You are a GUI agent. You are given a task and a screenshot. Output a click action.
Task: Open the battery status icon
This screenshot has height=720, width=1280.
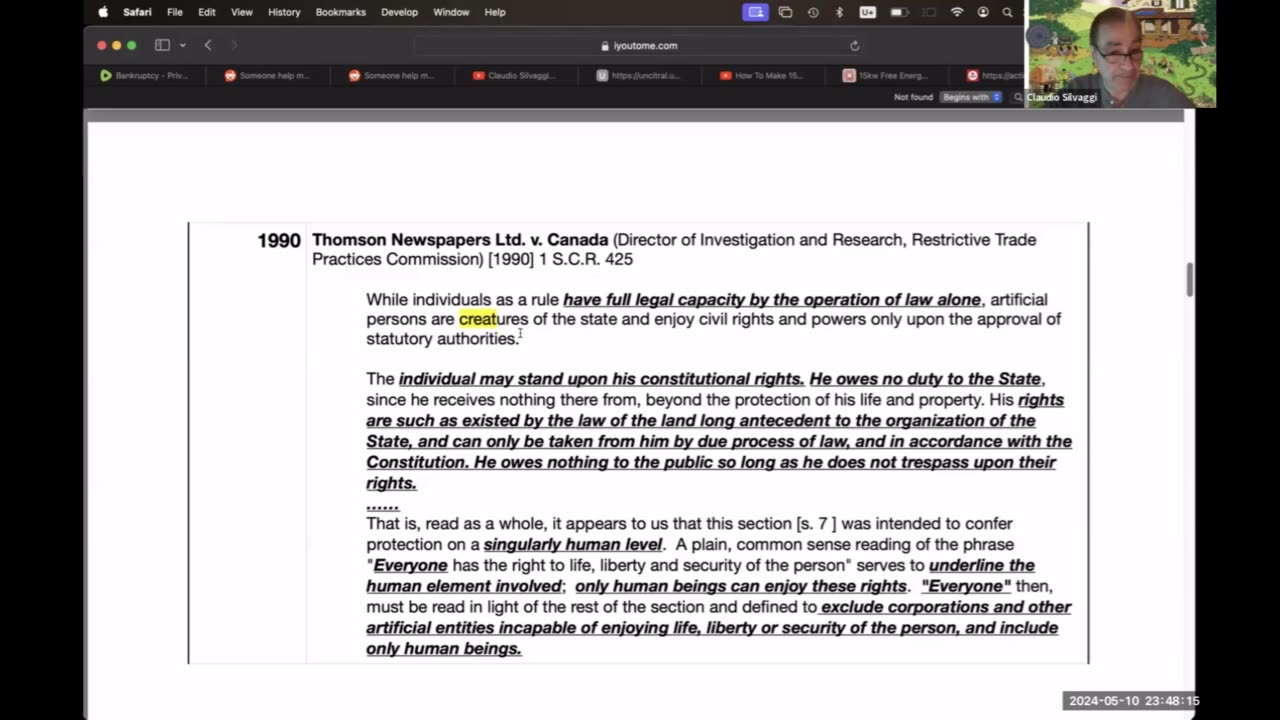tap(898, 12)
